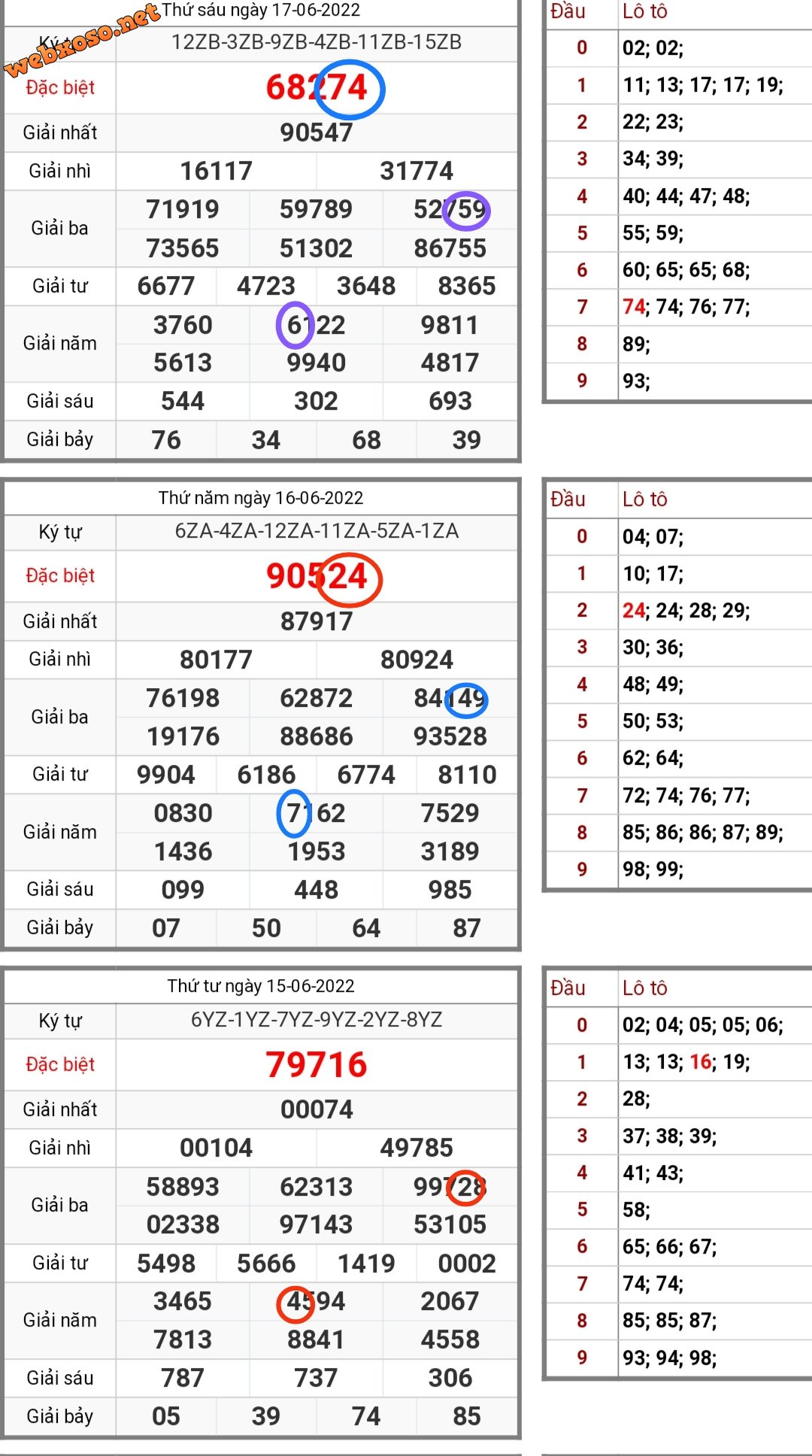Select third prize number 58893

point(183,1187)
